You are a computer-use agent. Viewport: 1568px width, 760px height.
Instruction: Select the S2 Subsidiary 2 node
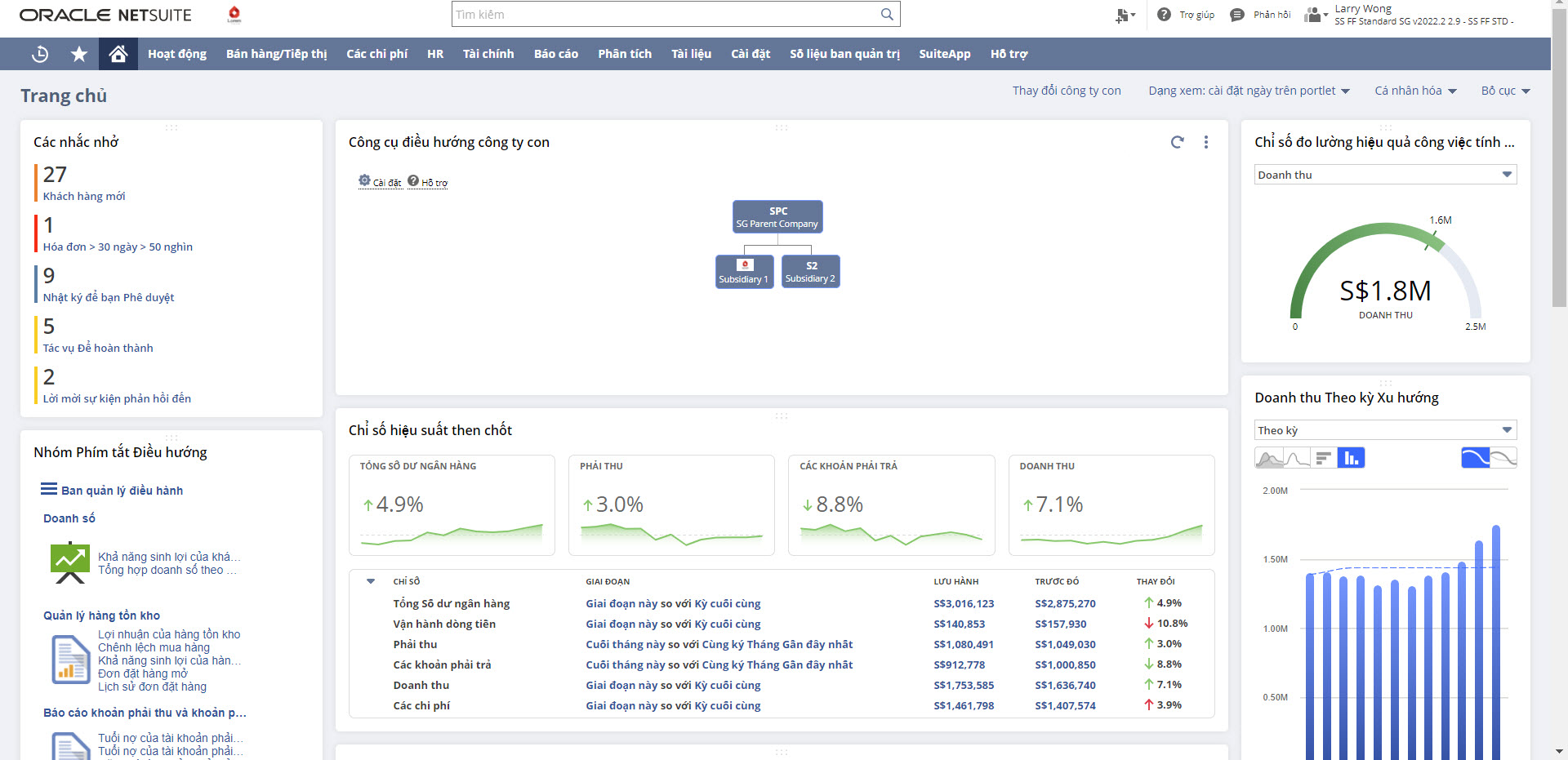pos(811,272)
